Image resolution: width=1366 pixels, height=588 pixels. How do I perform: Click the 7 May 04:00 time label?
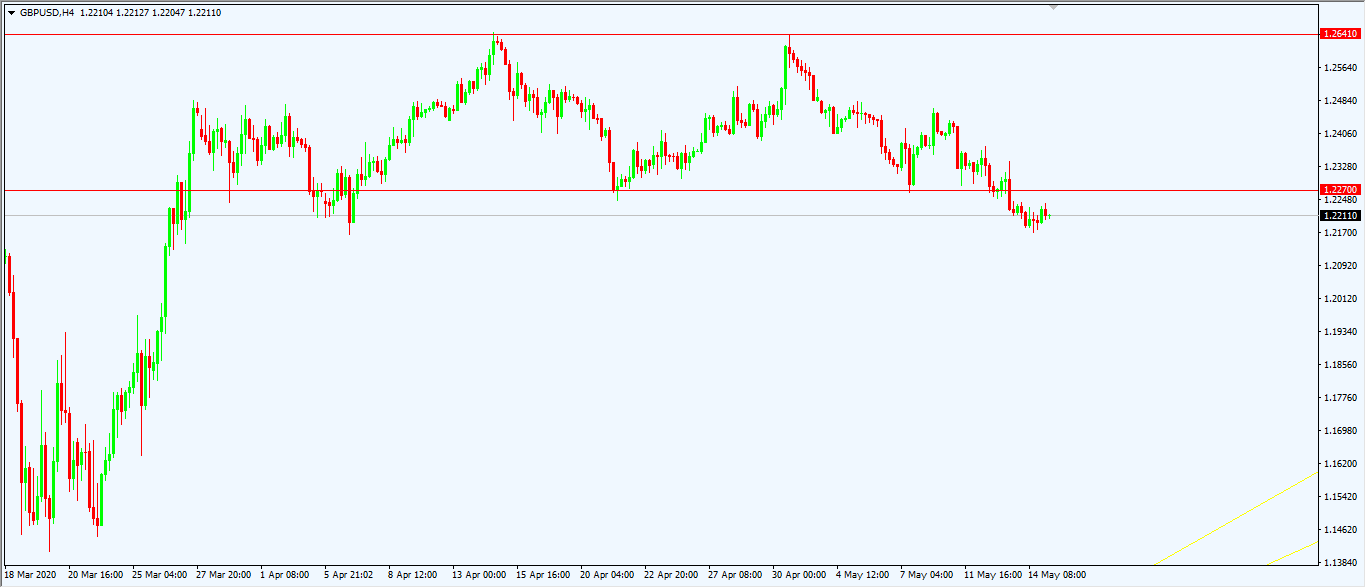(x=927, y=575)
